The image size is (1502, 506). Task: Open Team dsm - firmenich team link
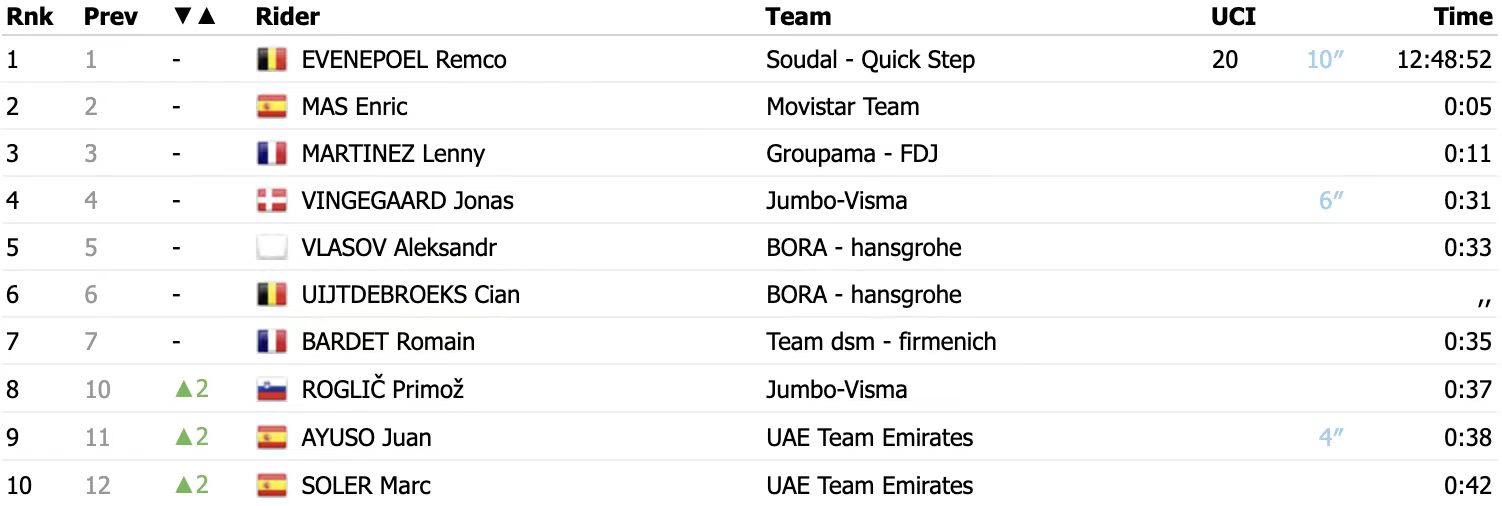pyautogui.click(x=881, y=342)
